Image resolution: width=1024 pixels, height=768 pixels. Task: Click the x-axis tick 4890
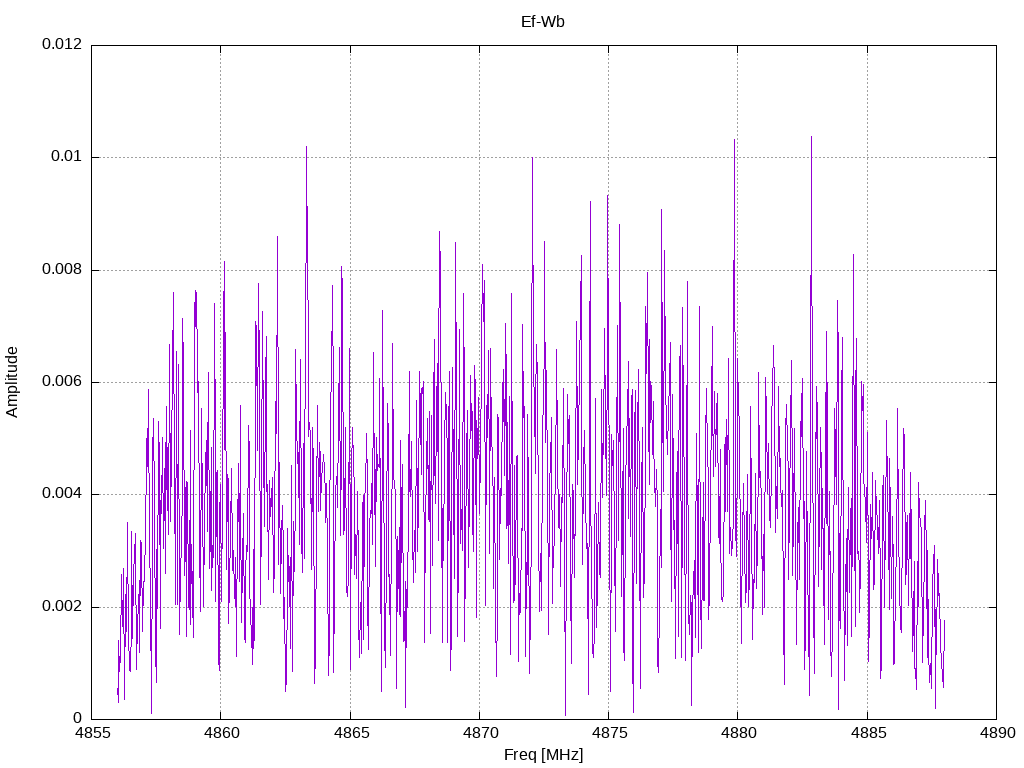coord(997,733)
